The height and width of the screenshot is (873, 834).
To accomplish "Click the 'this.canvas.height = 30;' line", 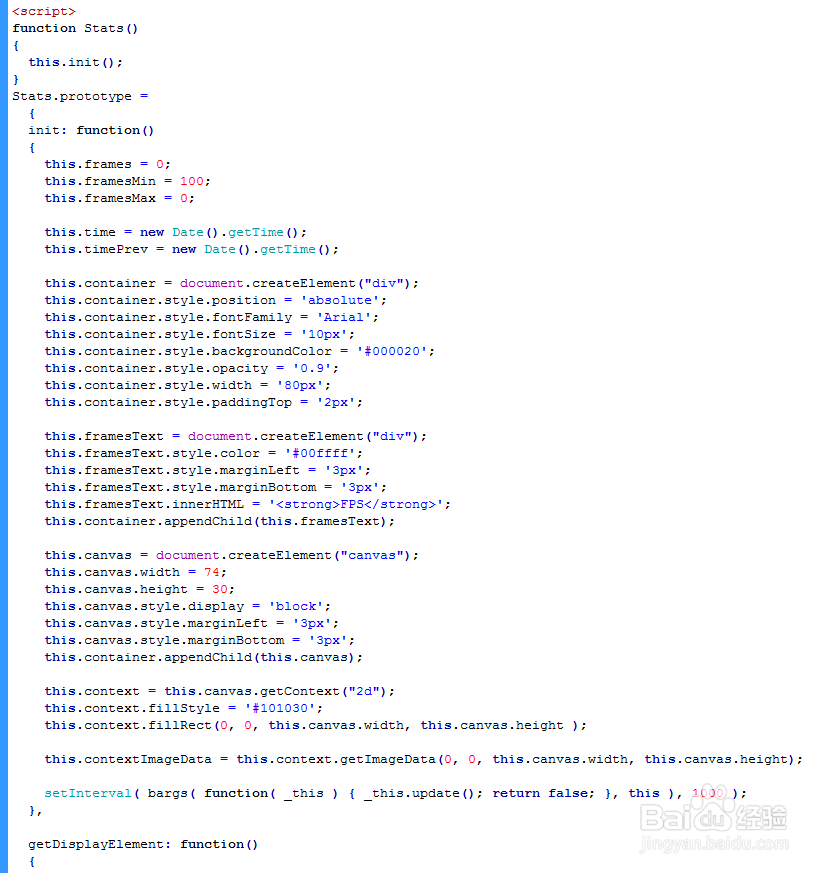I will coord(140,589).
